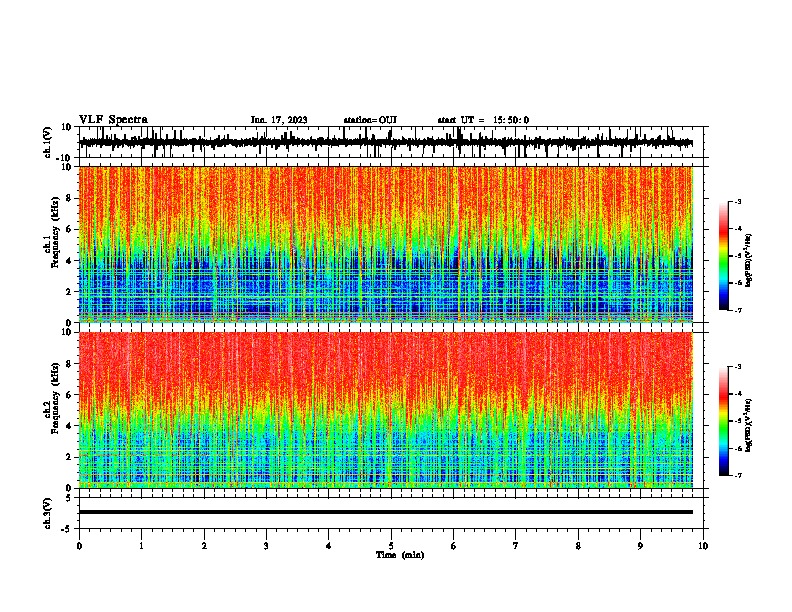Click the "-7" label on the ch.1 color bar
The image size is (792, 612).
pyautogui.click(x=737, y=310)
